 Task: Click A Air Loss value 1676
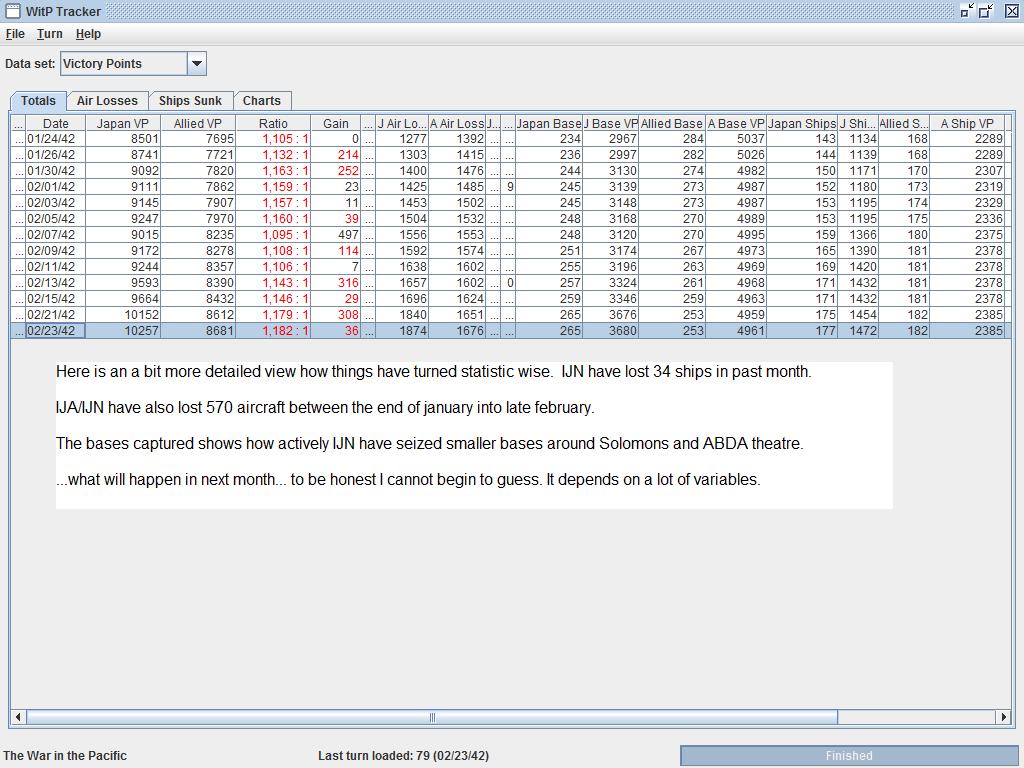[456, 330]
